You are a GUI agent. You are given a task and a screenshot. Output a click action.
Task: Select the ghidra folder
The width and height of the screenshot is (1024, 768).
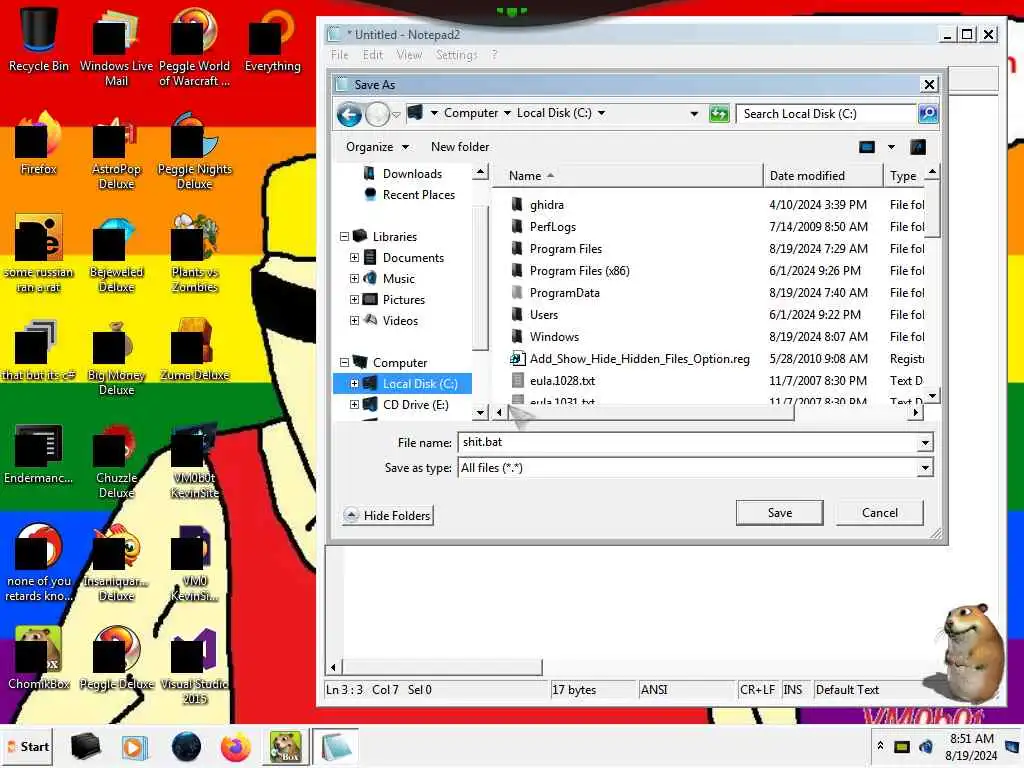tap(547, 205)
